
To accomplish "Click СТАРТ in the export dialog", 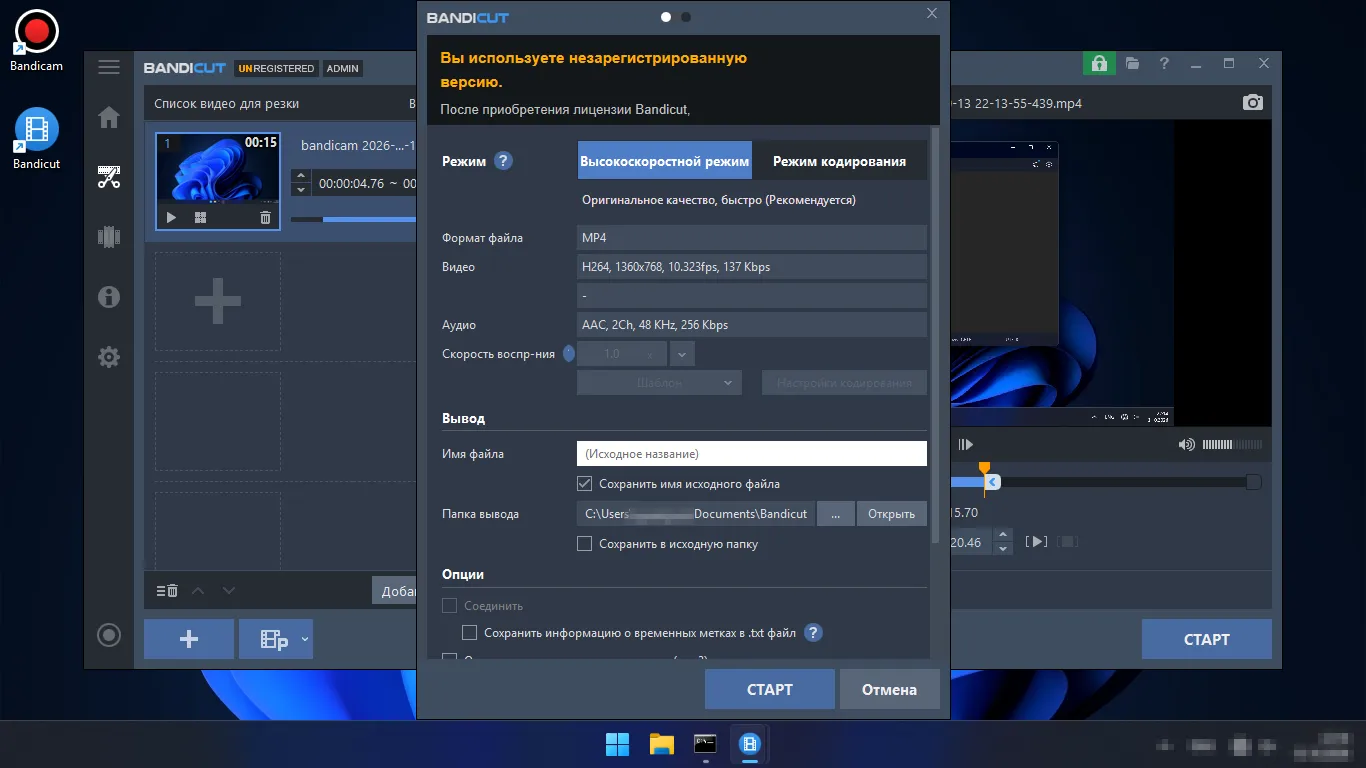I will (x=770, y=689).
